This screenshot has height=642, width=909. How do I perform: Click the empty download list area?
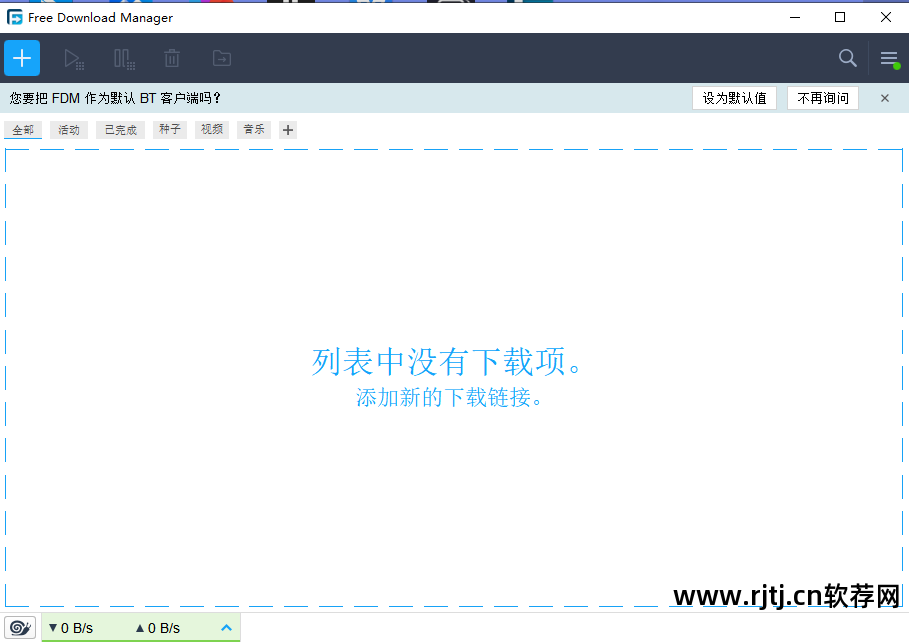(x=452, y=250)
